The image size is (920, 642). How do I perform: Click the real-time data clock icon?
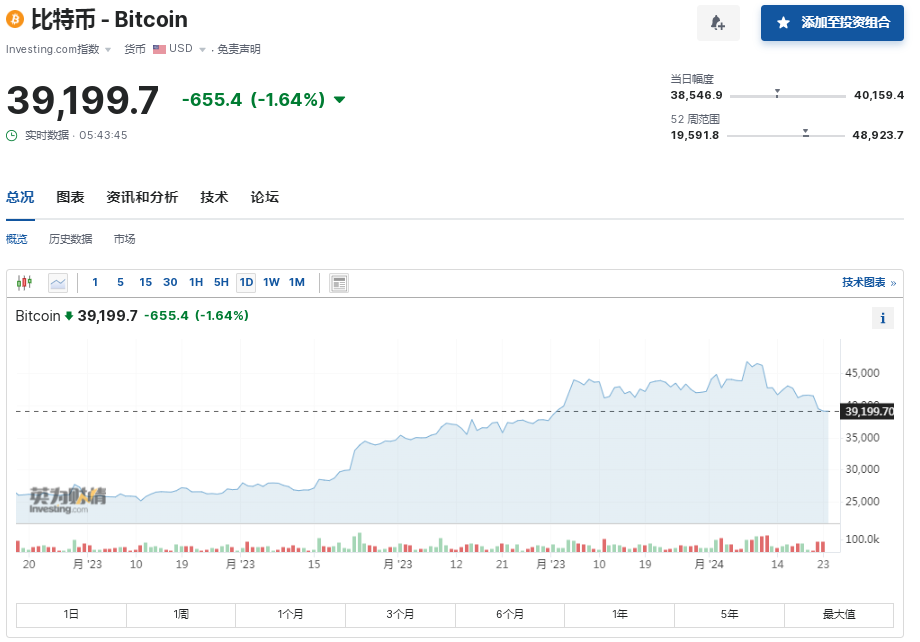click(x=12, y=135)
